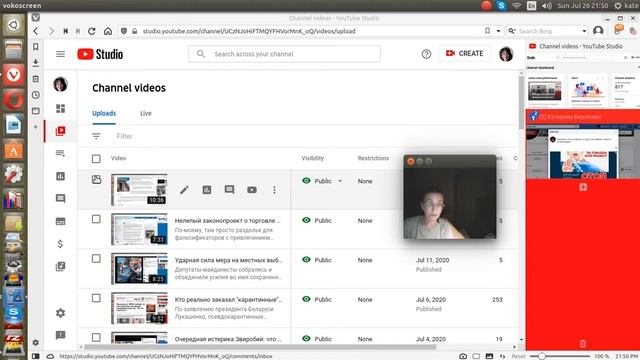The width and height of the screenshot is (640, 360).
Task: Click the channel avatar in Studio sidebar
Action: (x=60, y=84)
